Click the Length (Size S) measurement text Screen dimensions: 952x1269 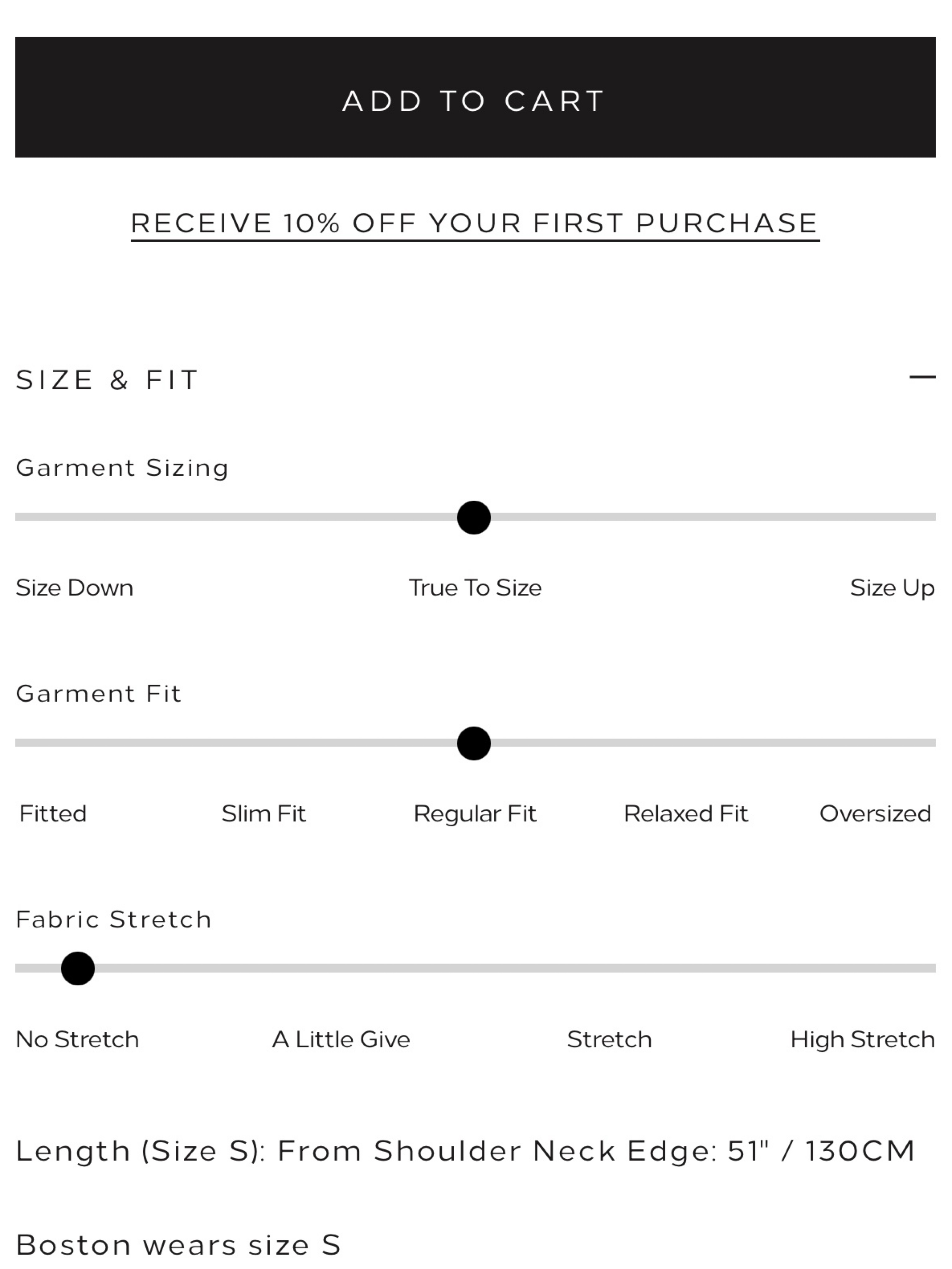click(465, 1151)
